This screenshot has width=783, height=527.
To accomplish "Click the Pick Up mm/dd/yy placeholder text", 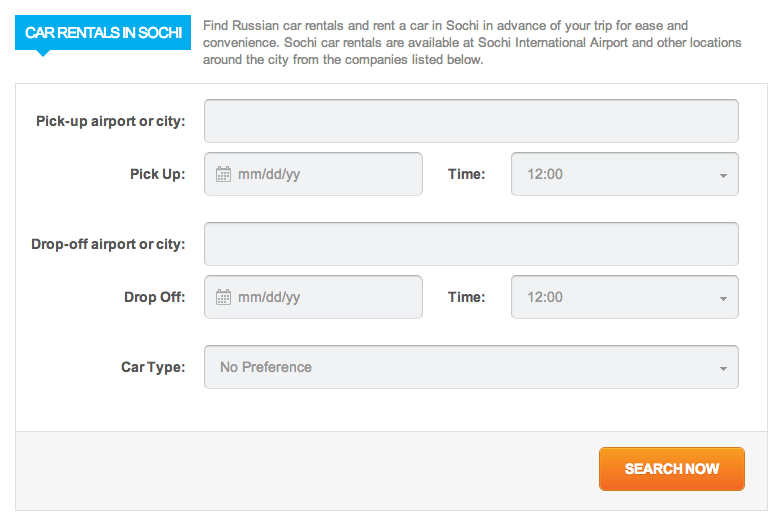I will point(269,174).
